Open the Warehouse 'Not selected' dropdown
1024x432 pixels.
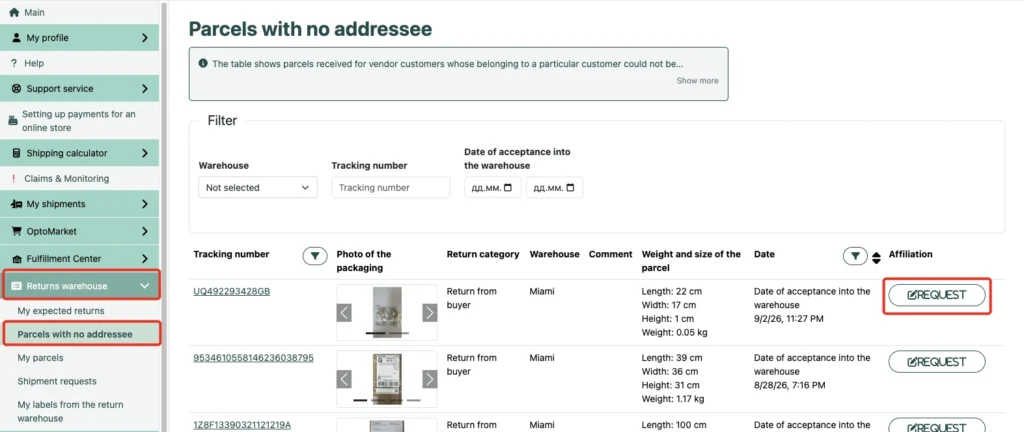pos(258,187)
